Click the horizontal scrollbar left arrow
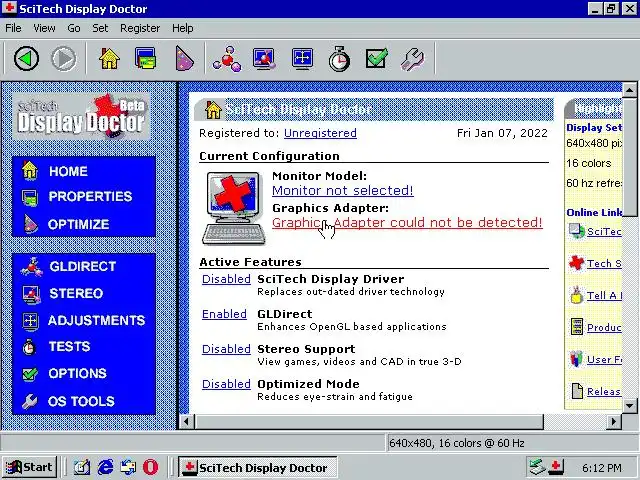The height and width of the screenshot is (480, 640). click(x=187, y=422)
